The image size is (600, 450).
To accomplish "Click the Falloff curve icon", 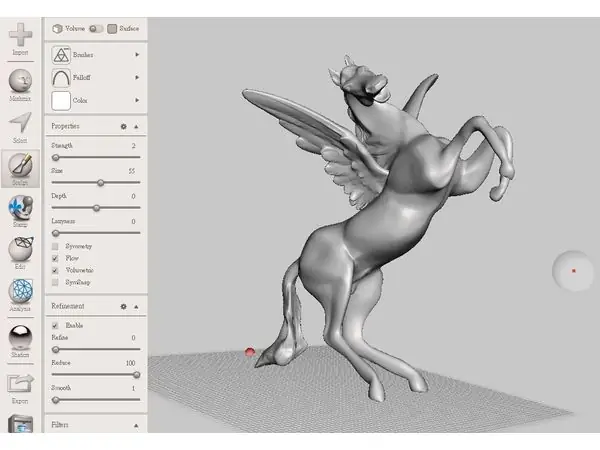I will pyautogui.click(x=61, y=78).
